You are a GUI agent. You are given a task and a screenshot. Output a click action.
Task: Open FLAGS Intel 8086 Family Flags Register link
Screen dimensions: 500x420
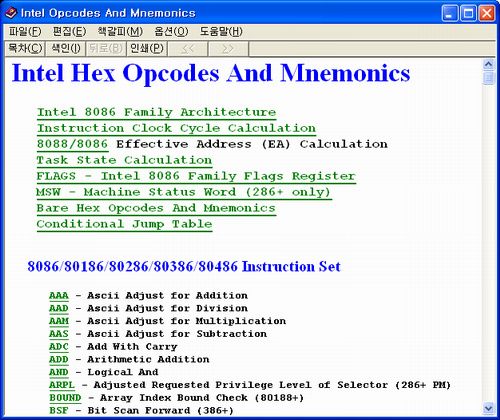pos(196,176)
